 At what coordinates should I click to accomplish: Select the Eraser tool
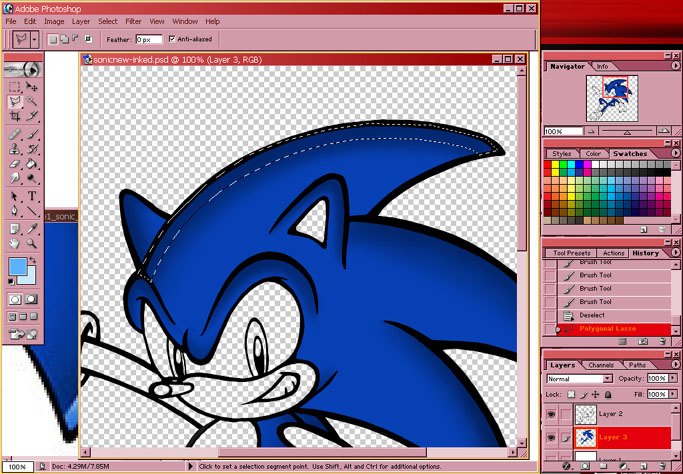pyautogui.click(x=15, y=164)
